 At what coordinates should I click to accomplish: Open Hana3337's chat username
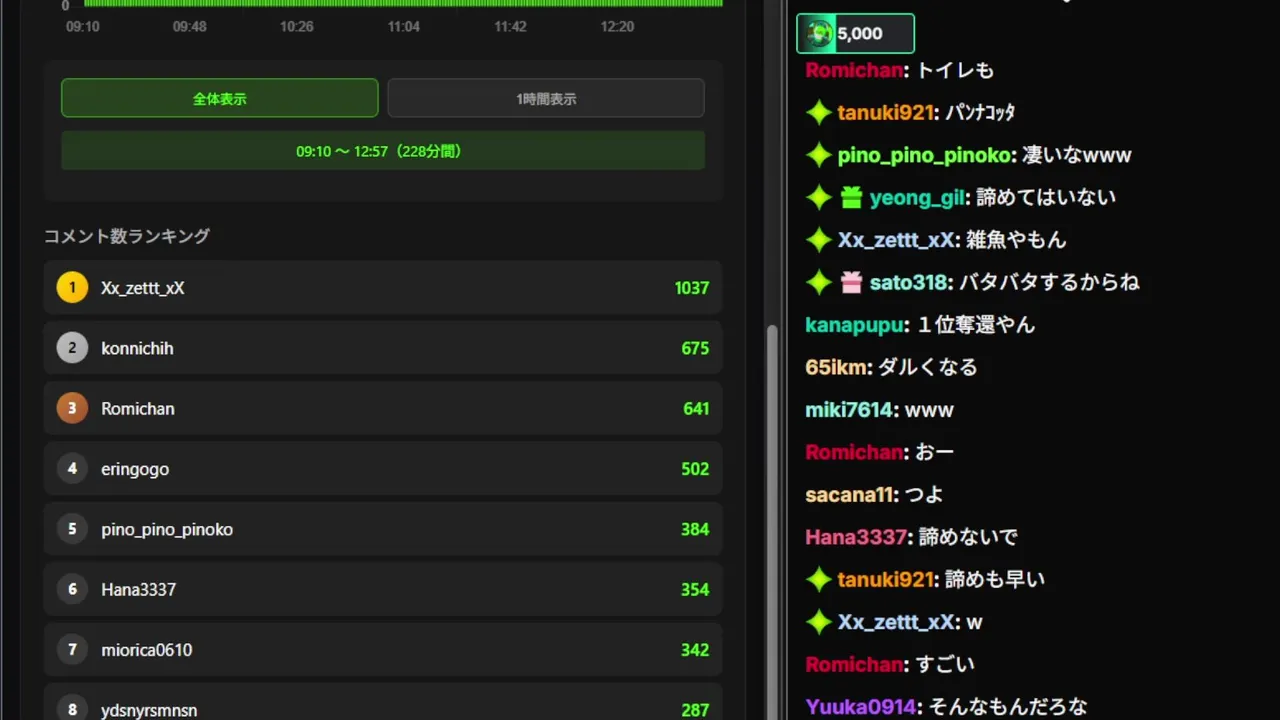(858, 537)
